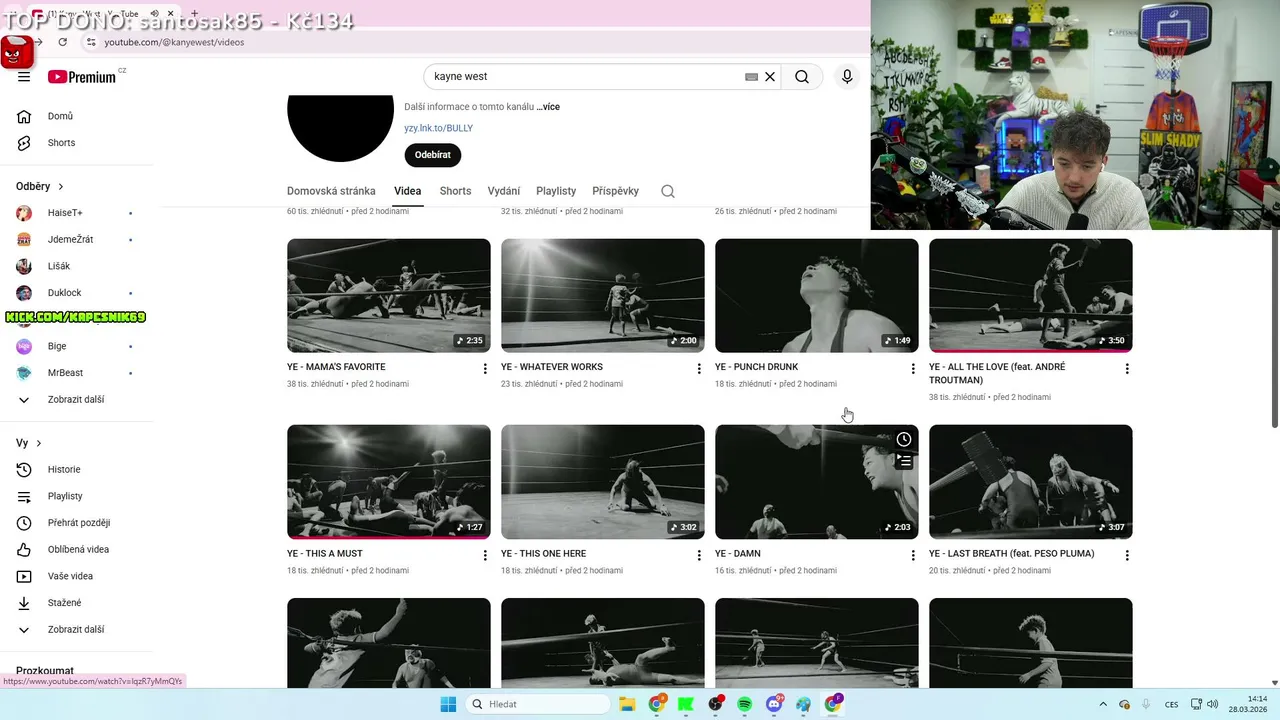Play YE - LAST BREATH thumbnail
The image size is (1280, 720).
[x=1031, y=482]
